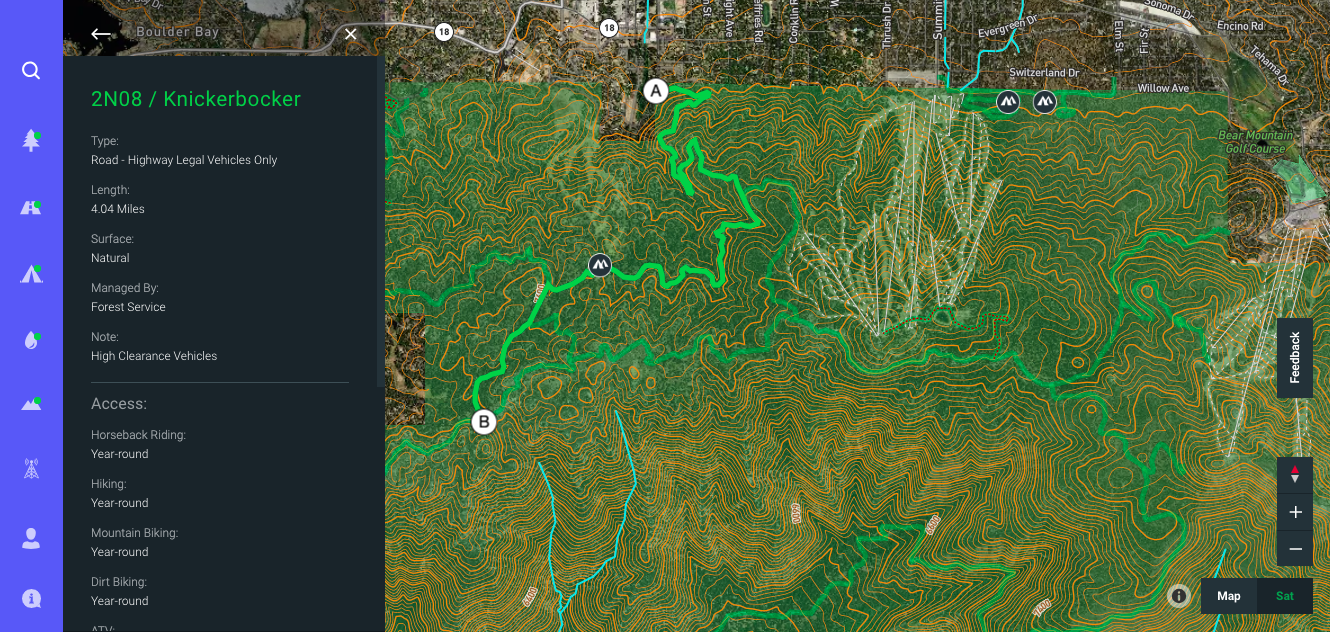1330x632 pixels.
Task: Select the radio tower sidebar icon
Action: click(x=31, y=468)
